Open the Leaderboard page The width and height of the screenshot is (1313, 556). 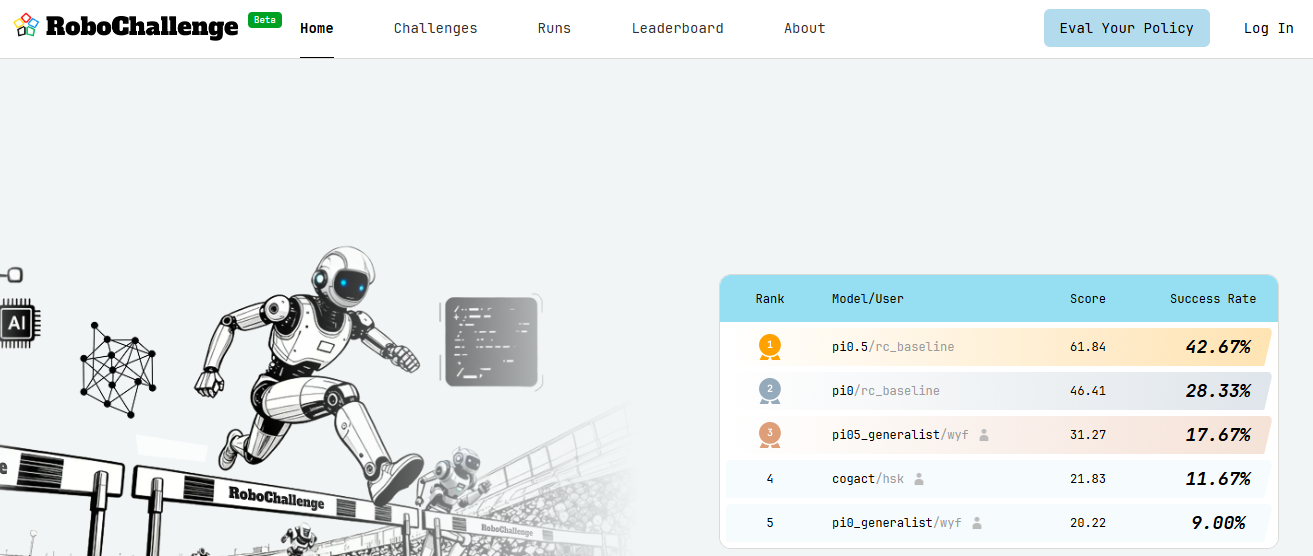(x=677, y=28)
